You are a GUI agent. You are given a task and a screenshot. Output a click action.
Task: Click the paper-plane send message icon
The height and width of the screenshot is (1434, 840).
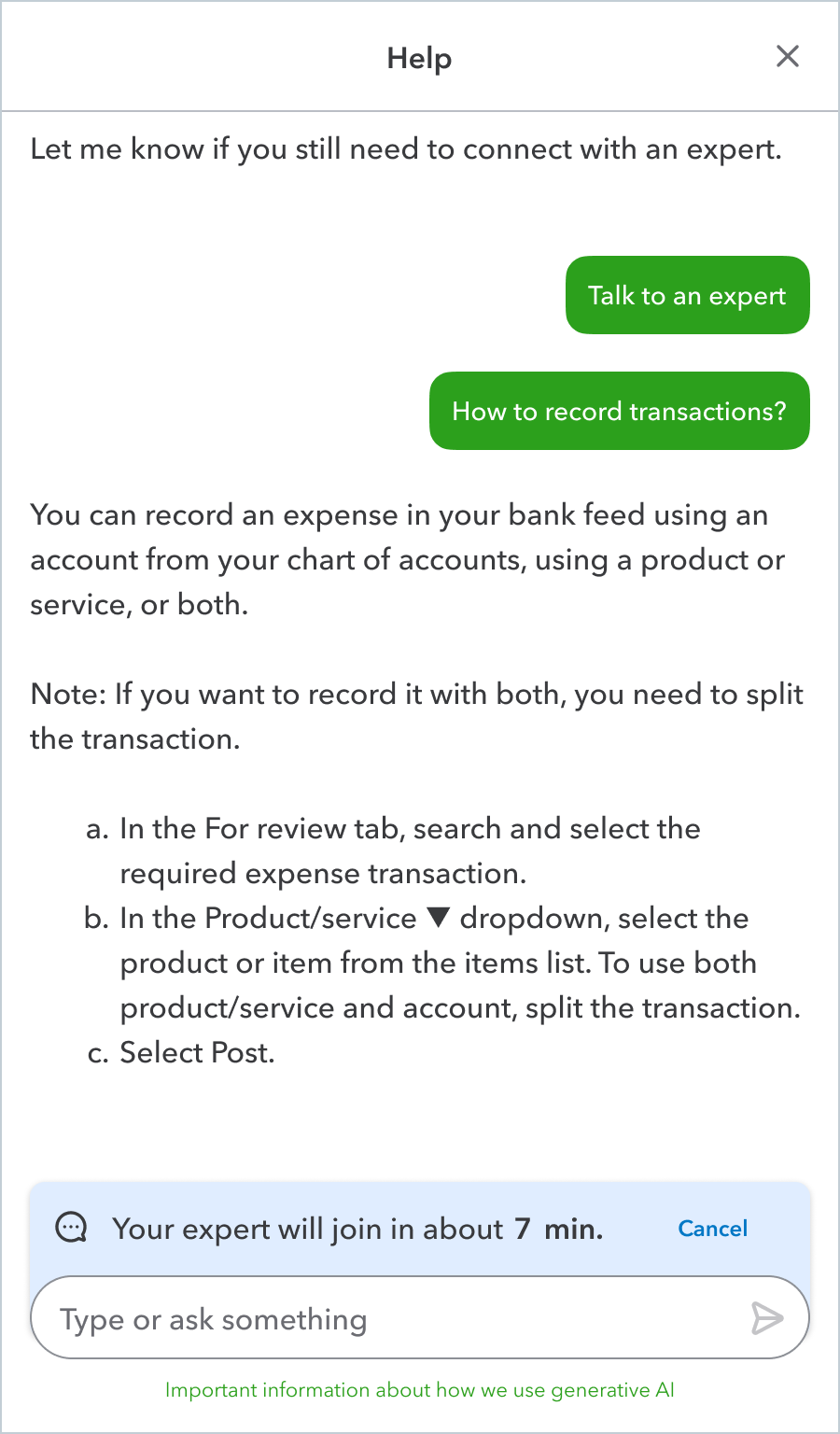767,1318
